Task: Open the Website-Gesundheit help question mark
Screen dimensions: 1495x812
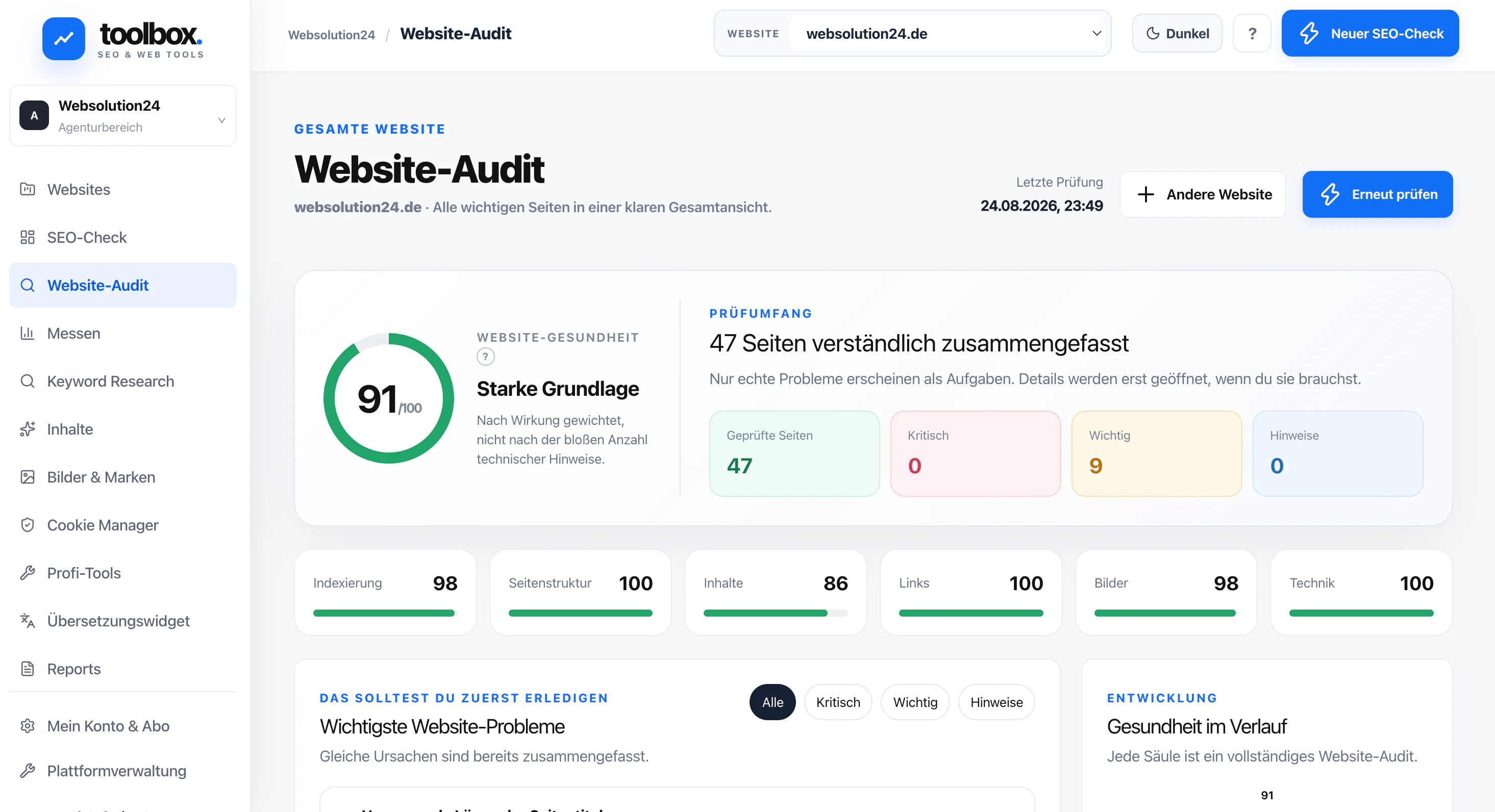Action: click(x=486, y=357)
